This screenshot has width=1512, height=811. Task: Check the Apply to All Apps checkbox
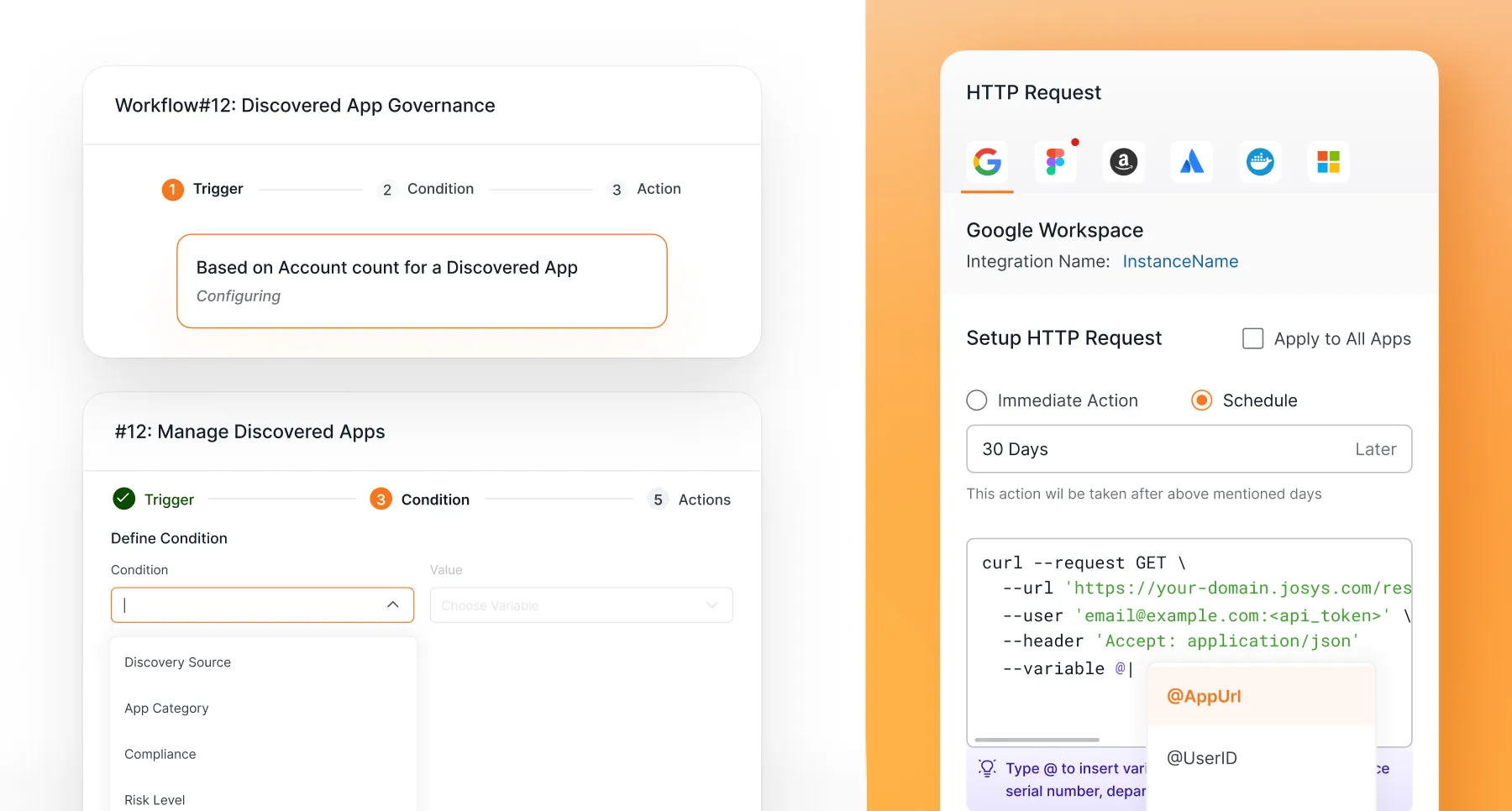tap(1252, 338)
